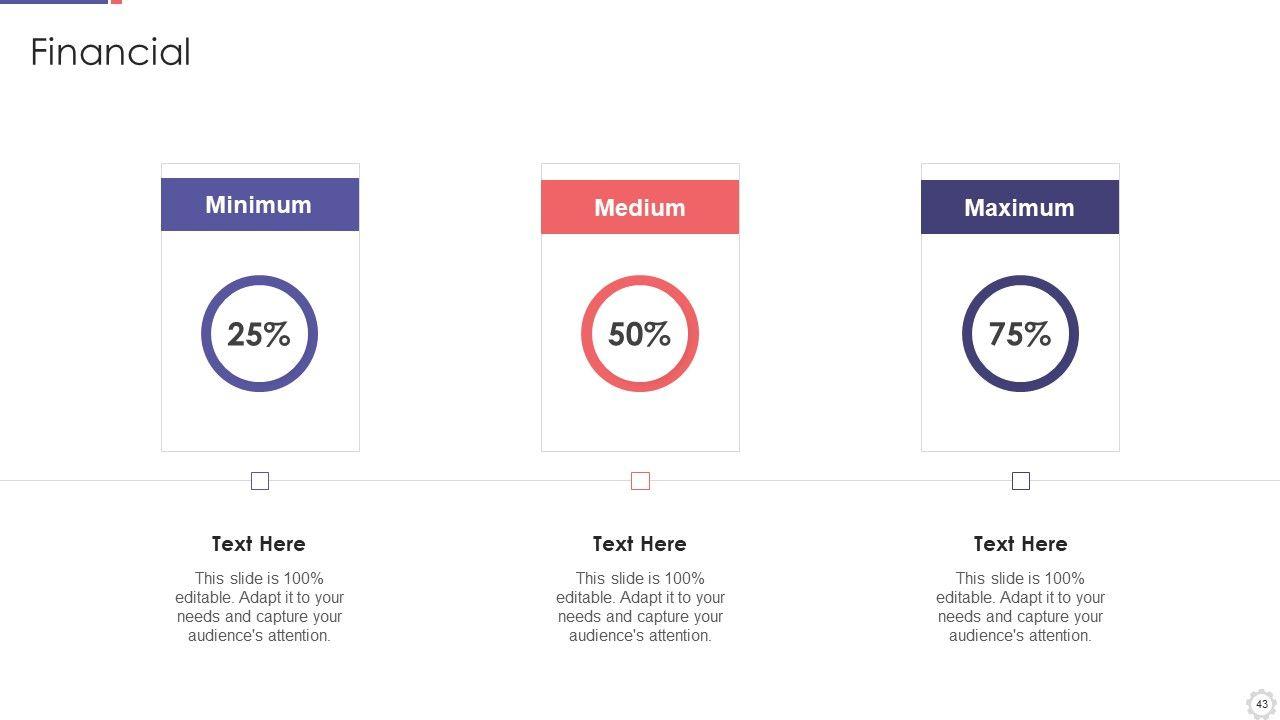The height and width of the screenshot is (720, 1280).
Task: Check the square marker below the Maximum card
Action: coord(1021,481)
